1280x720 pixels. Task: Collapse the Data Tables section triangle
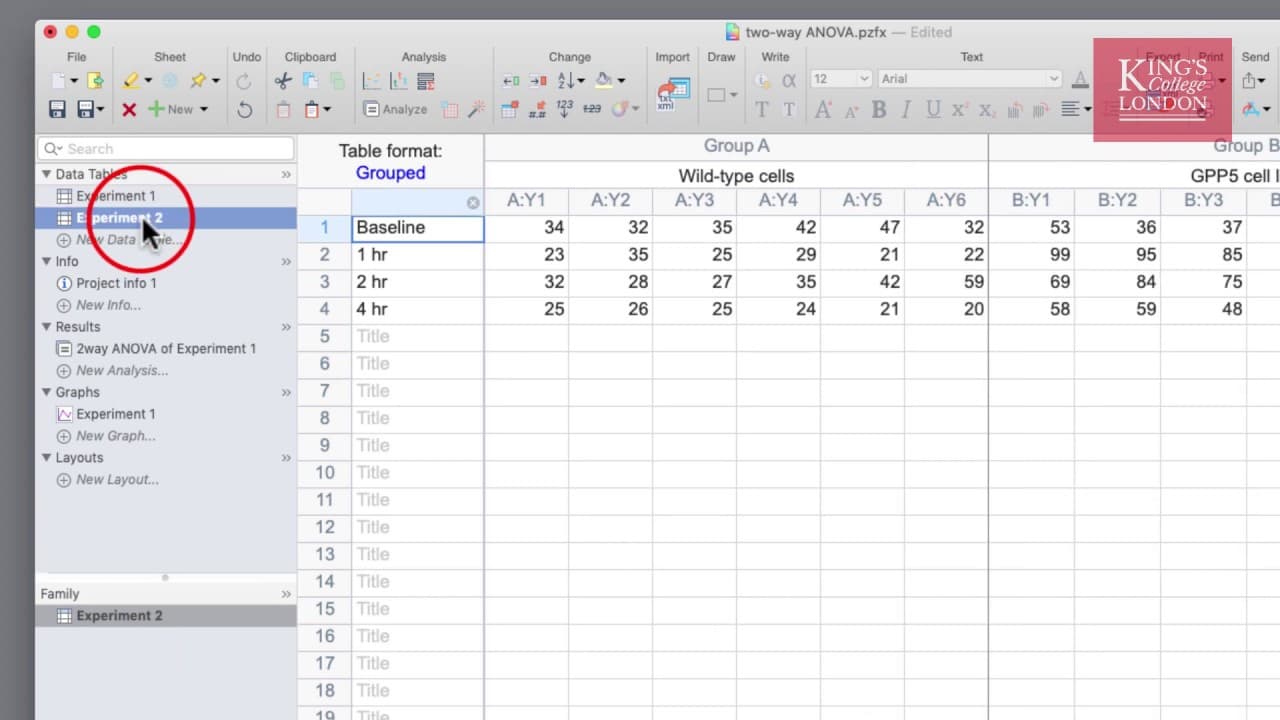[x=46, y=174]
